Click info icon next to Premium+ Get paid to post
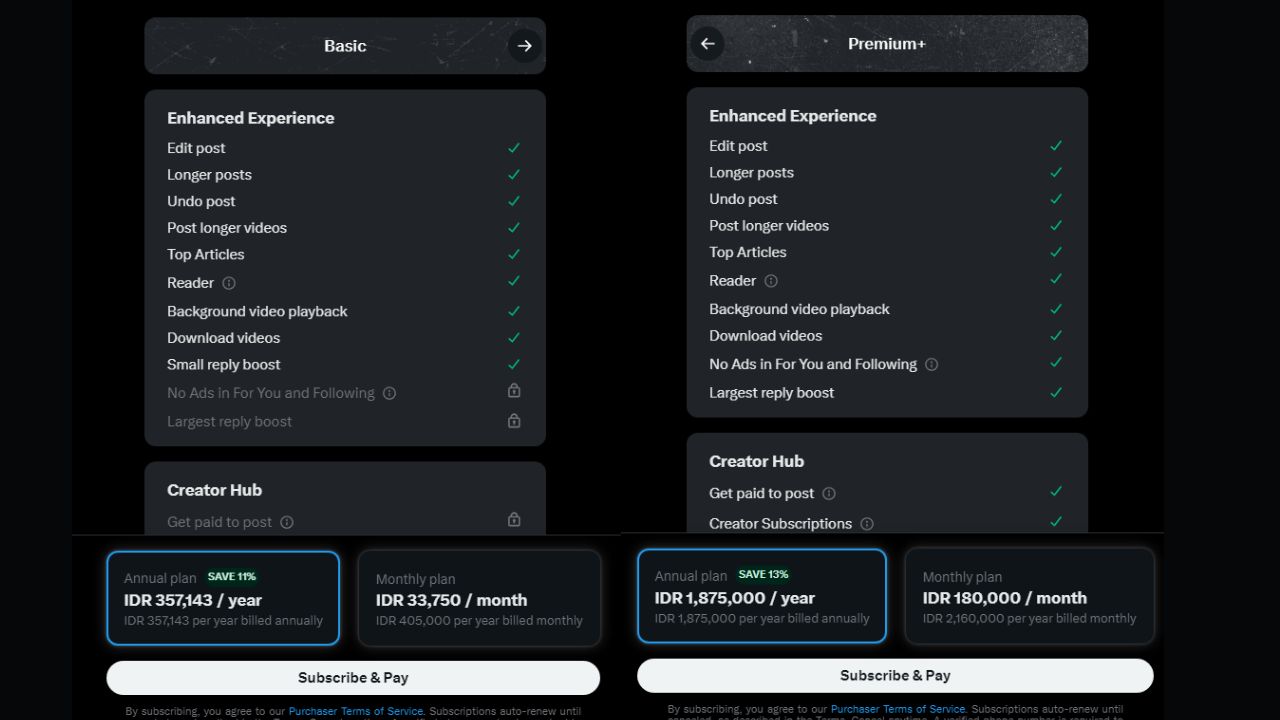Screen dimensions: 1280x720 click(829, 493)
